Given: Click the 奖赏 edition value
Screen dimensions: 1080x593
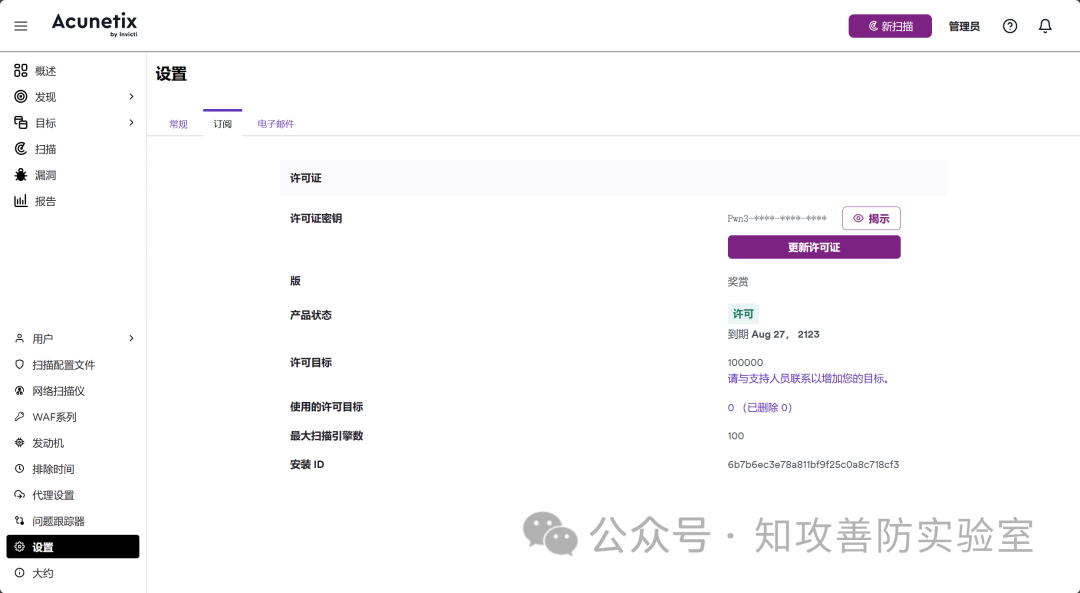Looking at the screenshot, I should tap(738, 282).
